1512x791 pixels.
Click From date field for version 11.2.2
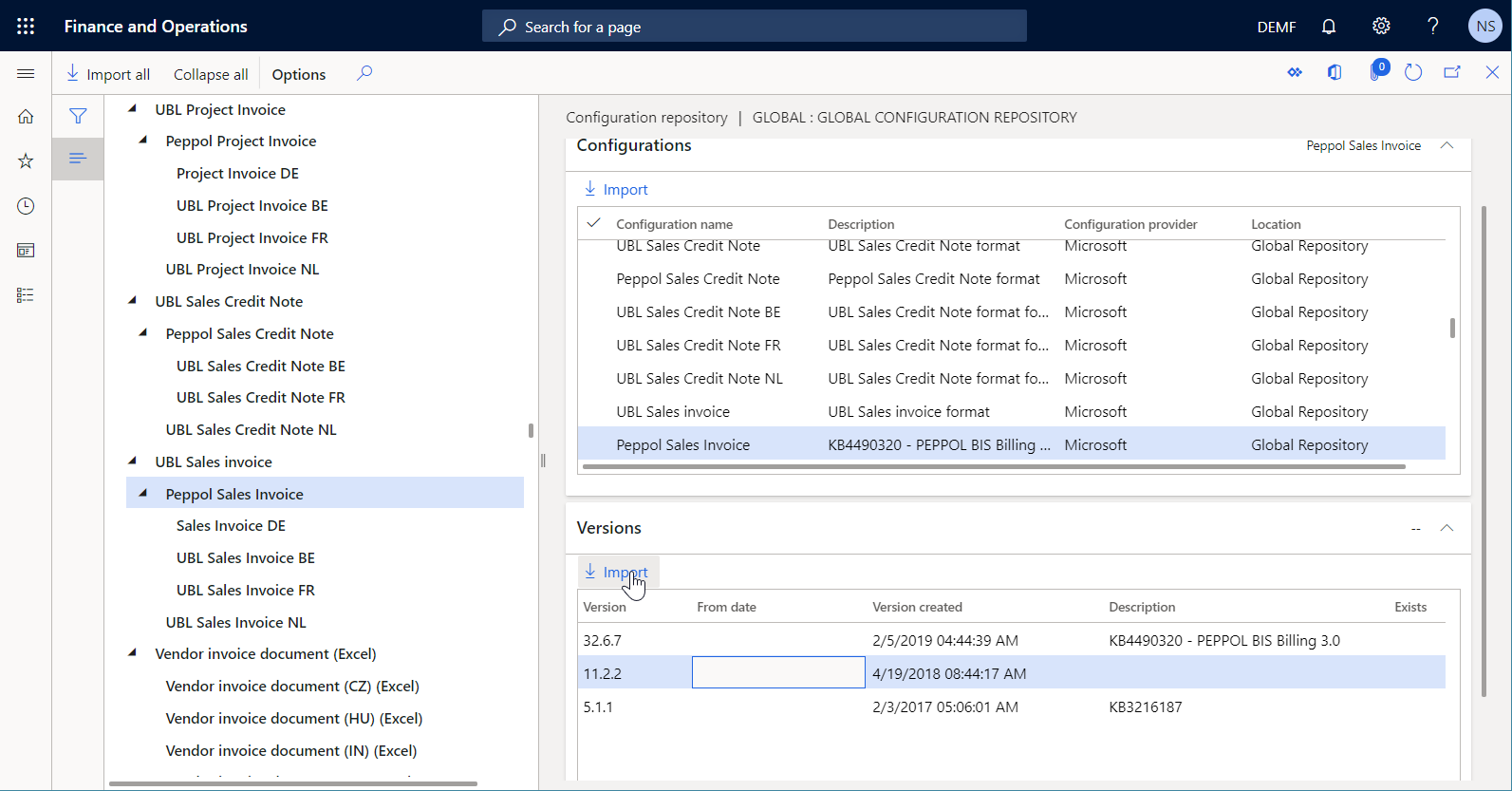click(778, 672)
